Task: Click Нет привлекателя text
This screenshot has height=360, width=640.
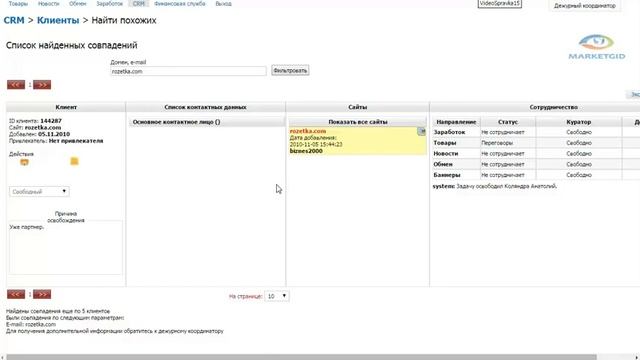Action: click(x=76, y=141)
